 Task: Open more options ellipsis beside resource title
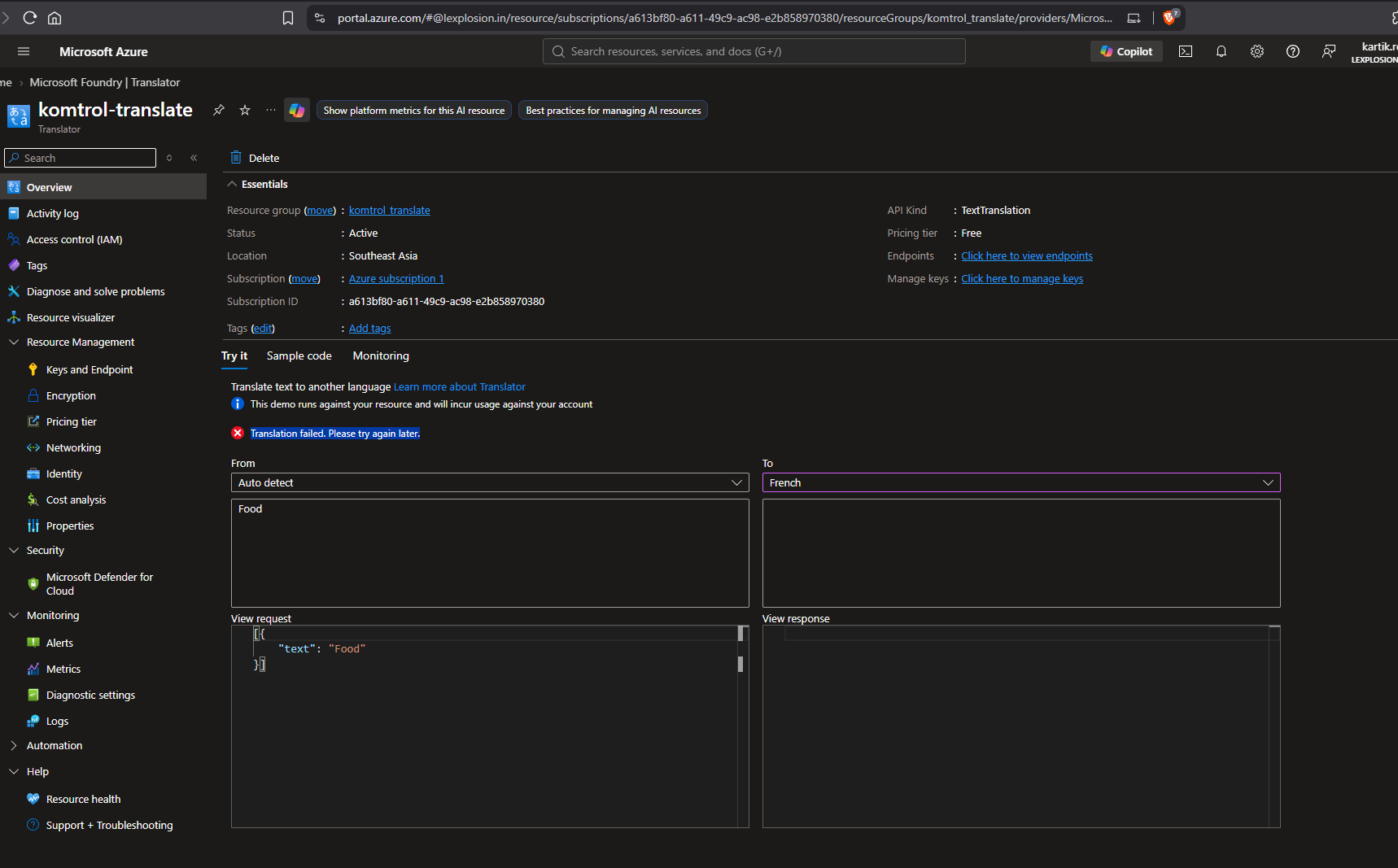click(271, 110)
